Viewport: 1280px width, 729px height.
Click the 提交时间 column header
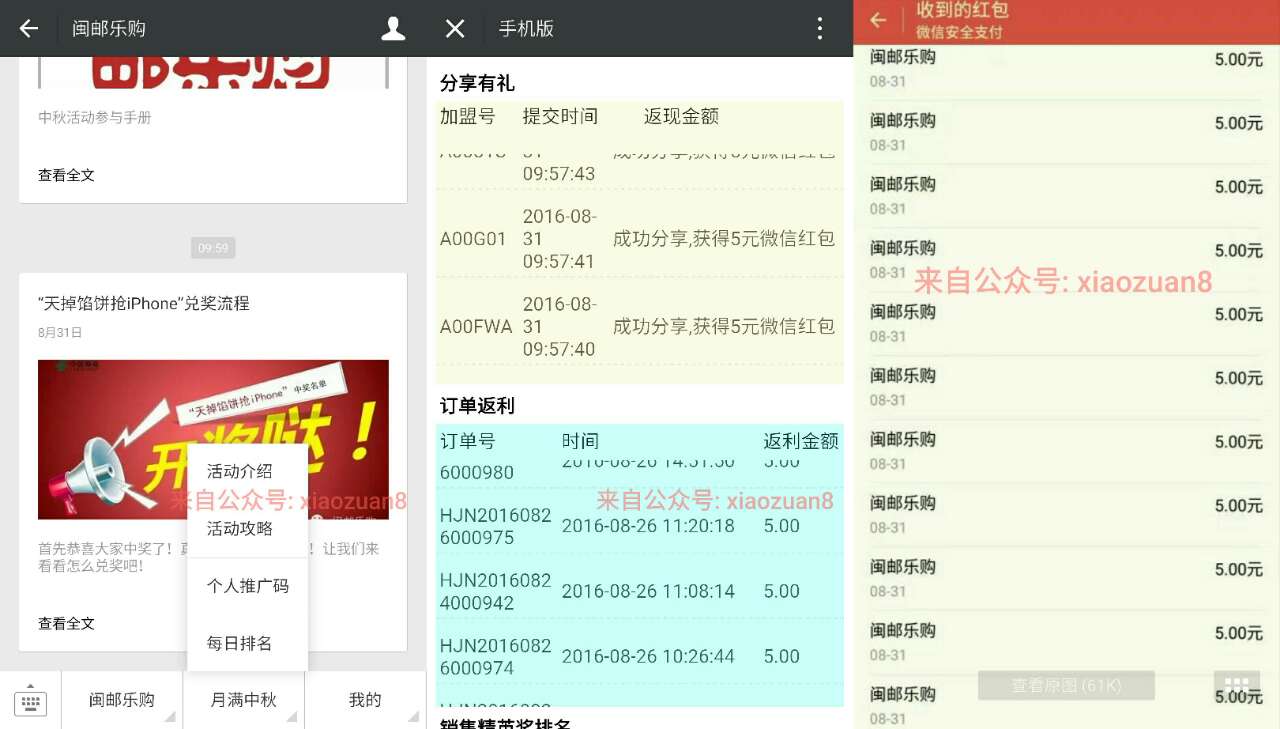click(560, 116)
